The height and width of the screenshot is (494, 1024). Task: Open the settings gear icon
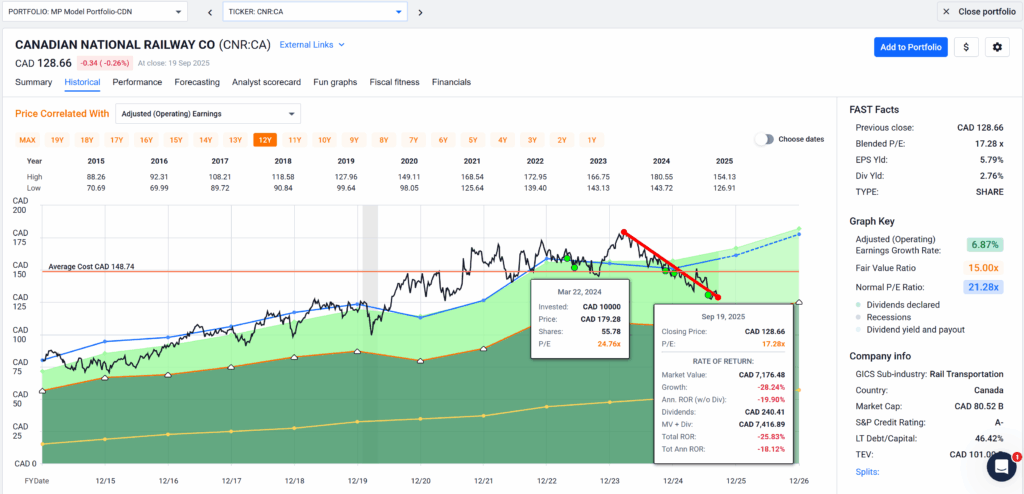[x=997, y=47]
